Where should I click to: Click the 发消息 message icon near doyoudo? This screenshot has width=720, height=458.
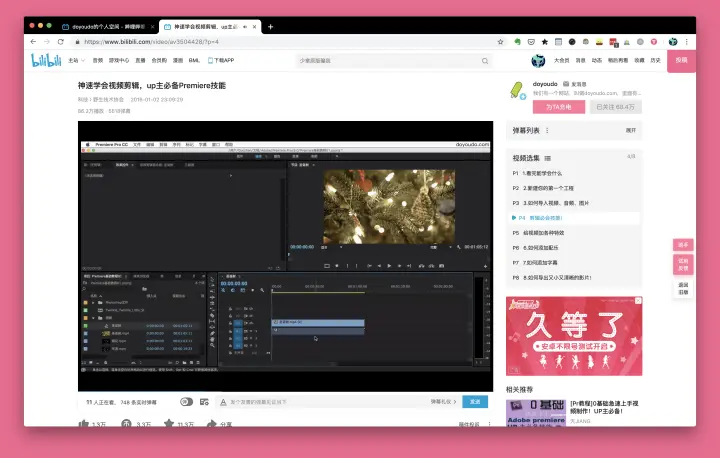[x=566, y=84]
